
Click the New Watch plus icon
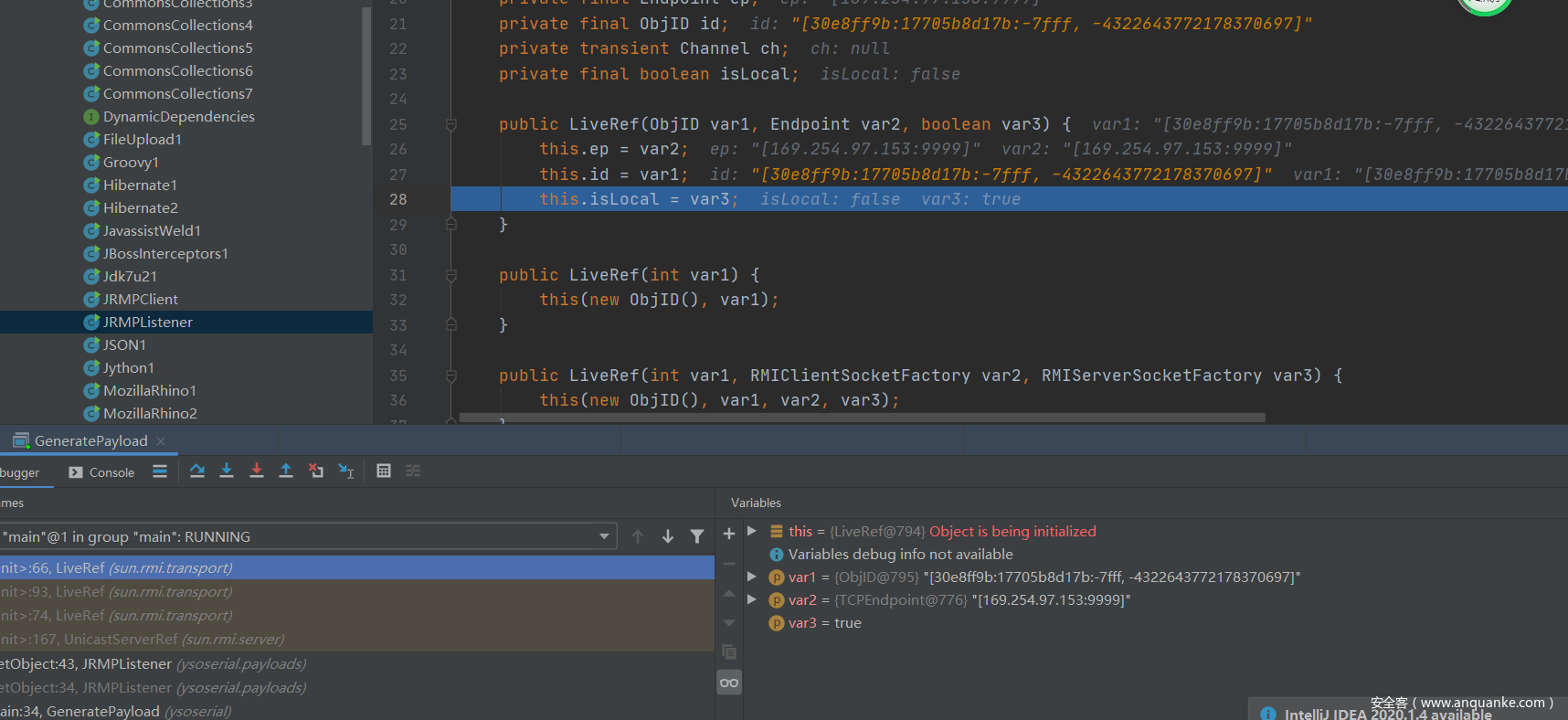pos(729,534)
